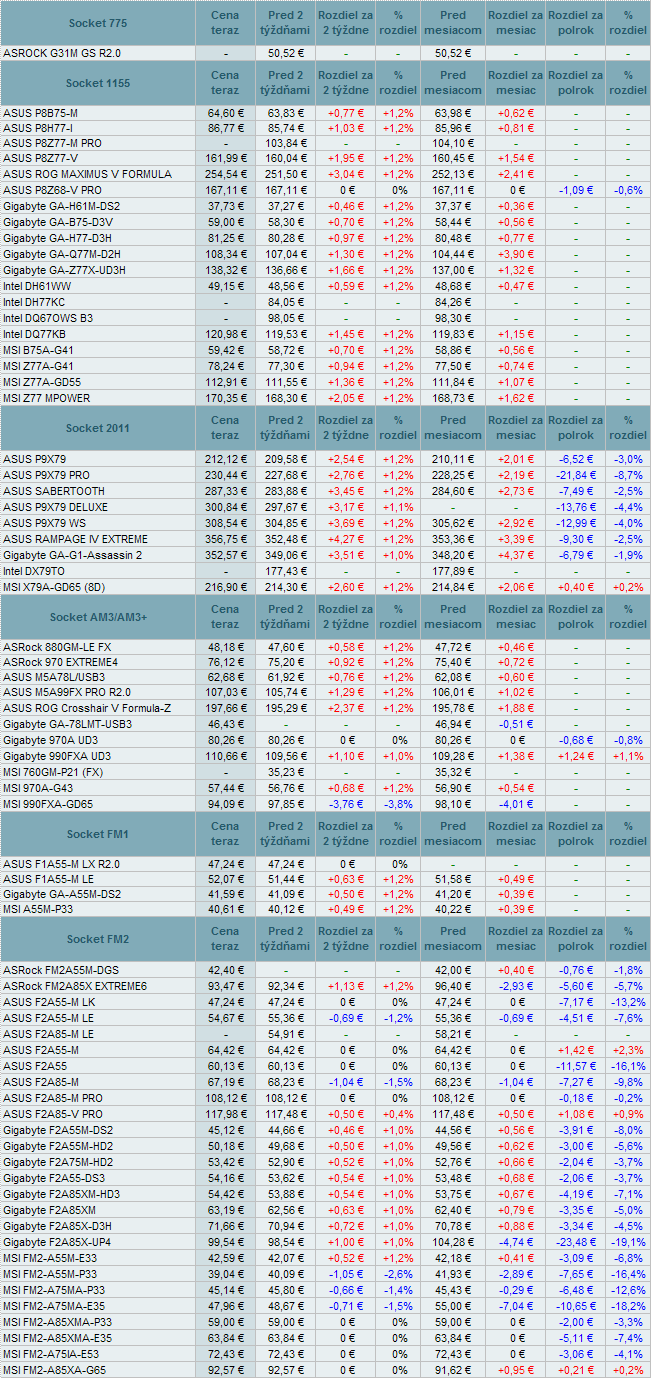Click the Socket FM1 section header
This screenshot has height=1378, width=651.
[x=98, y=834]
